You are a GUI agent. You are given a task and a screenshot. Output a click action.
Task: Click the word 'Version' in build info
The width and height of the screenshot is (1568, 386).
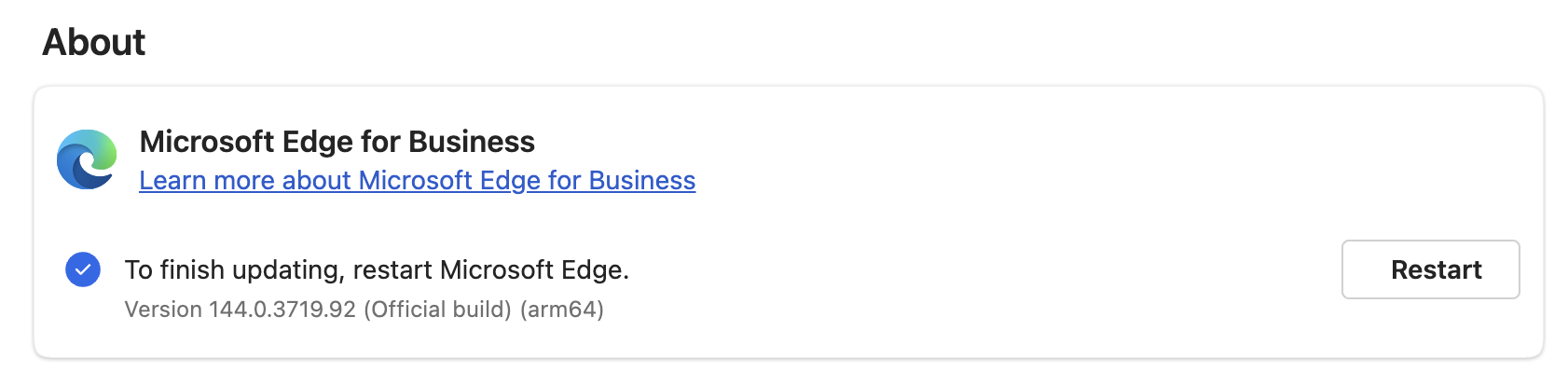click(163, 310)
